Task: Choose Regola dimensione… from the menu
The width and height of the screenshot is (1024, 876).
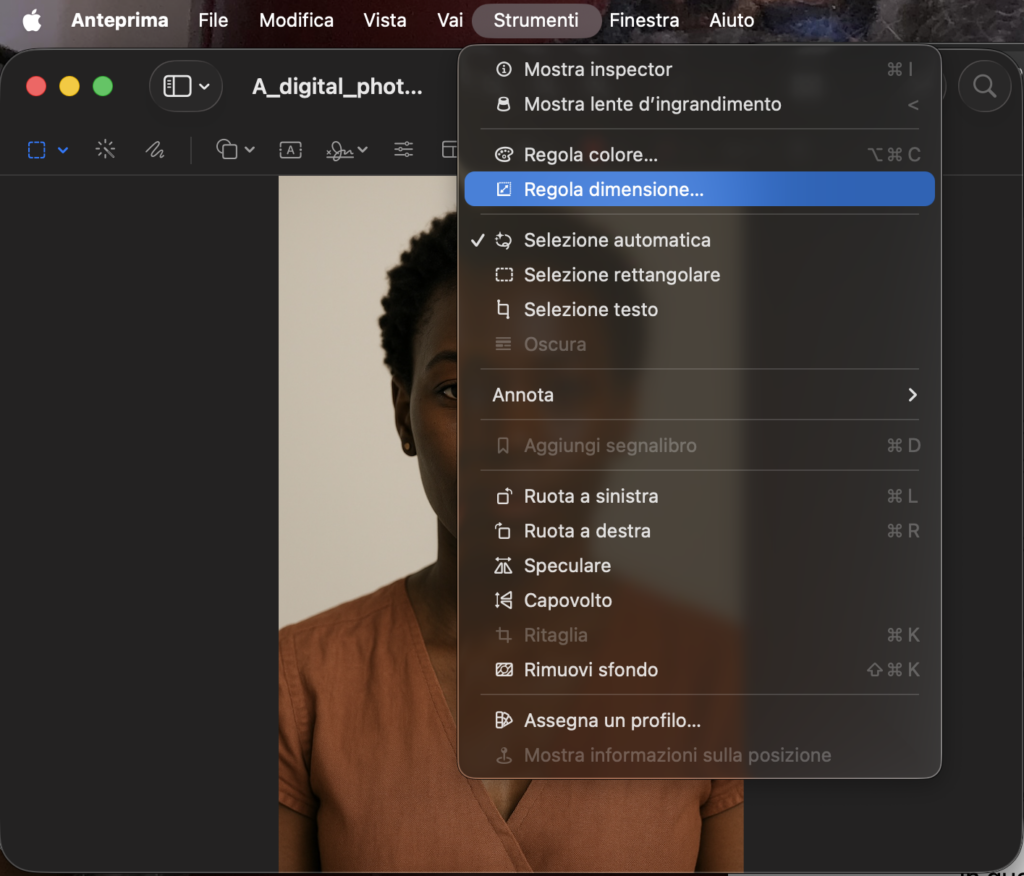Action: pyautogui.click(x=613, y=189)
